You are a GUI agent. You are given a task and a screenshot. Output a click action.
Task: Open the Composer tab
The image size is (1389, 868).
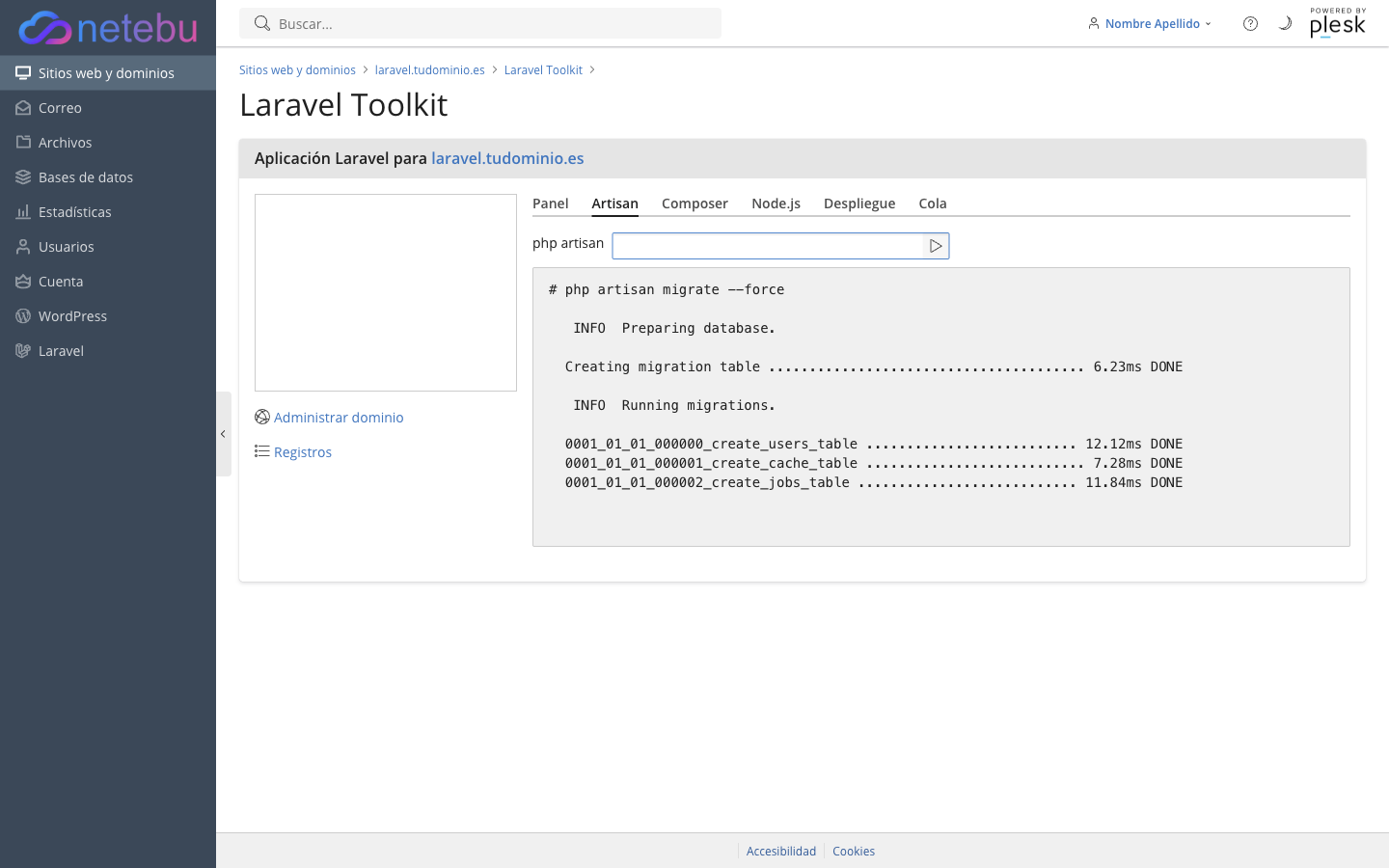pyautogui.click(x=694, y=203)
